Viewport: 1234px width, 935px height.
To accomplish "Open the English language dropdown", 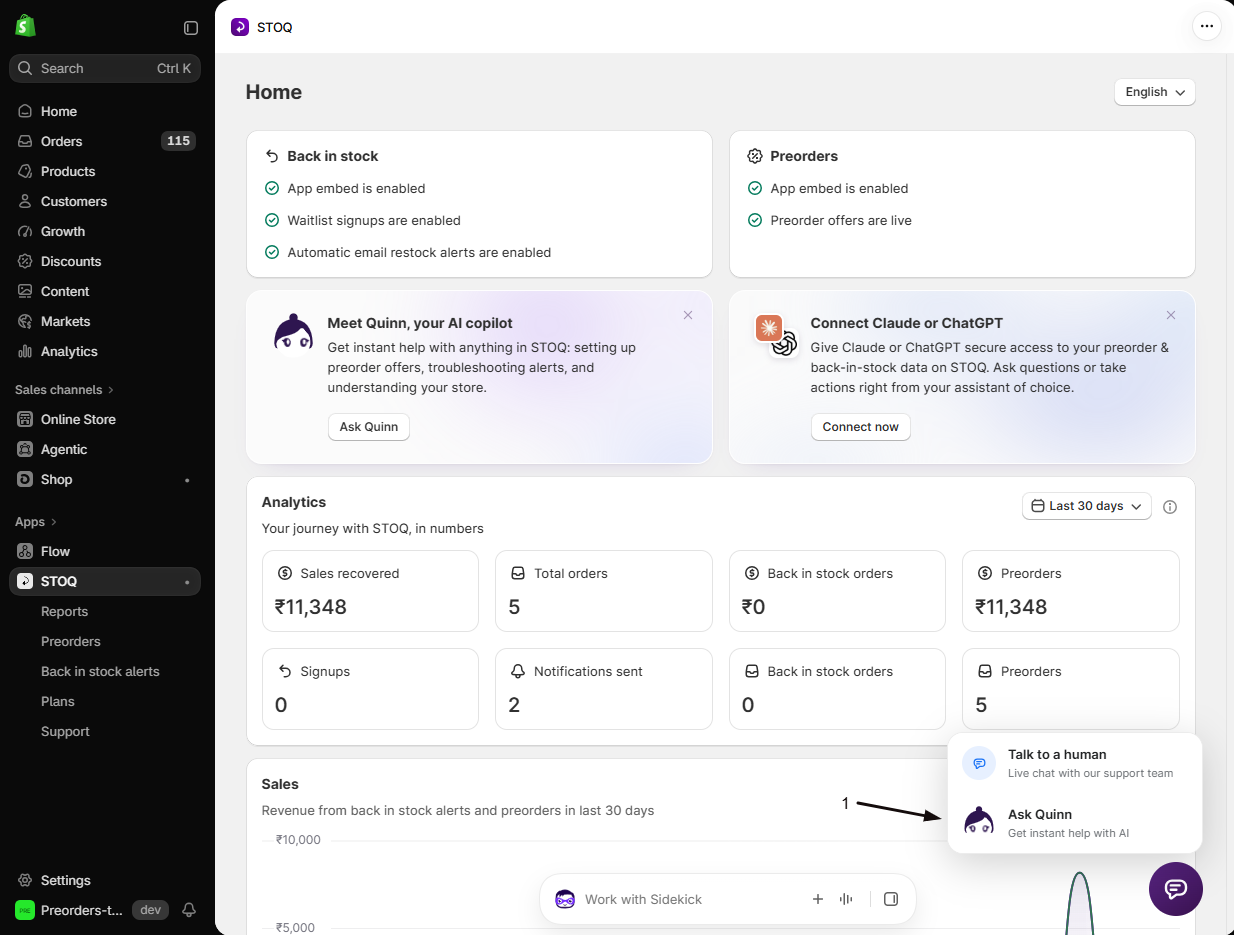I will click(x=1155, y=92).
